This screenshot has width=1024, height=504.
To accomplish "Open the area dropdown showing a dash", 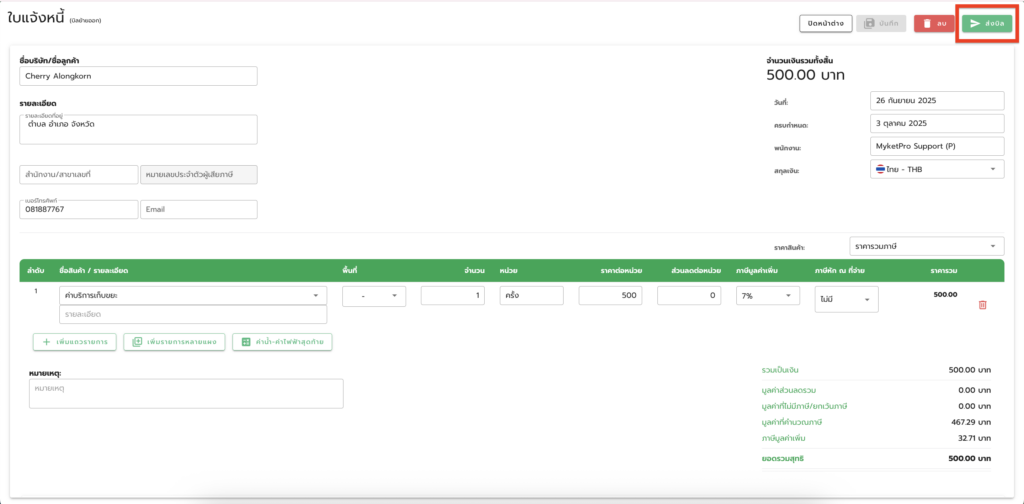I will point(374,296).
